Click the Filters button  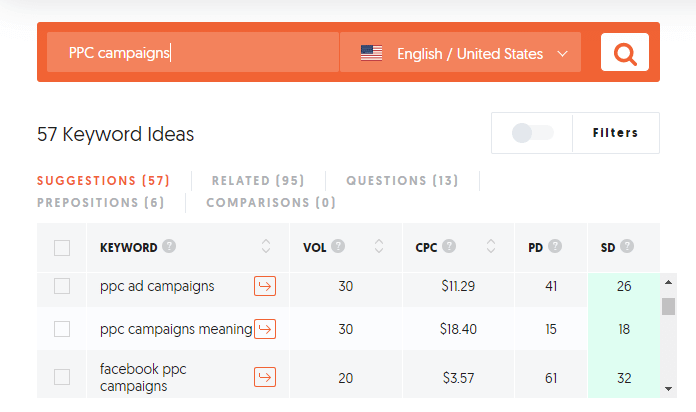[x=616, y=133]
